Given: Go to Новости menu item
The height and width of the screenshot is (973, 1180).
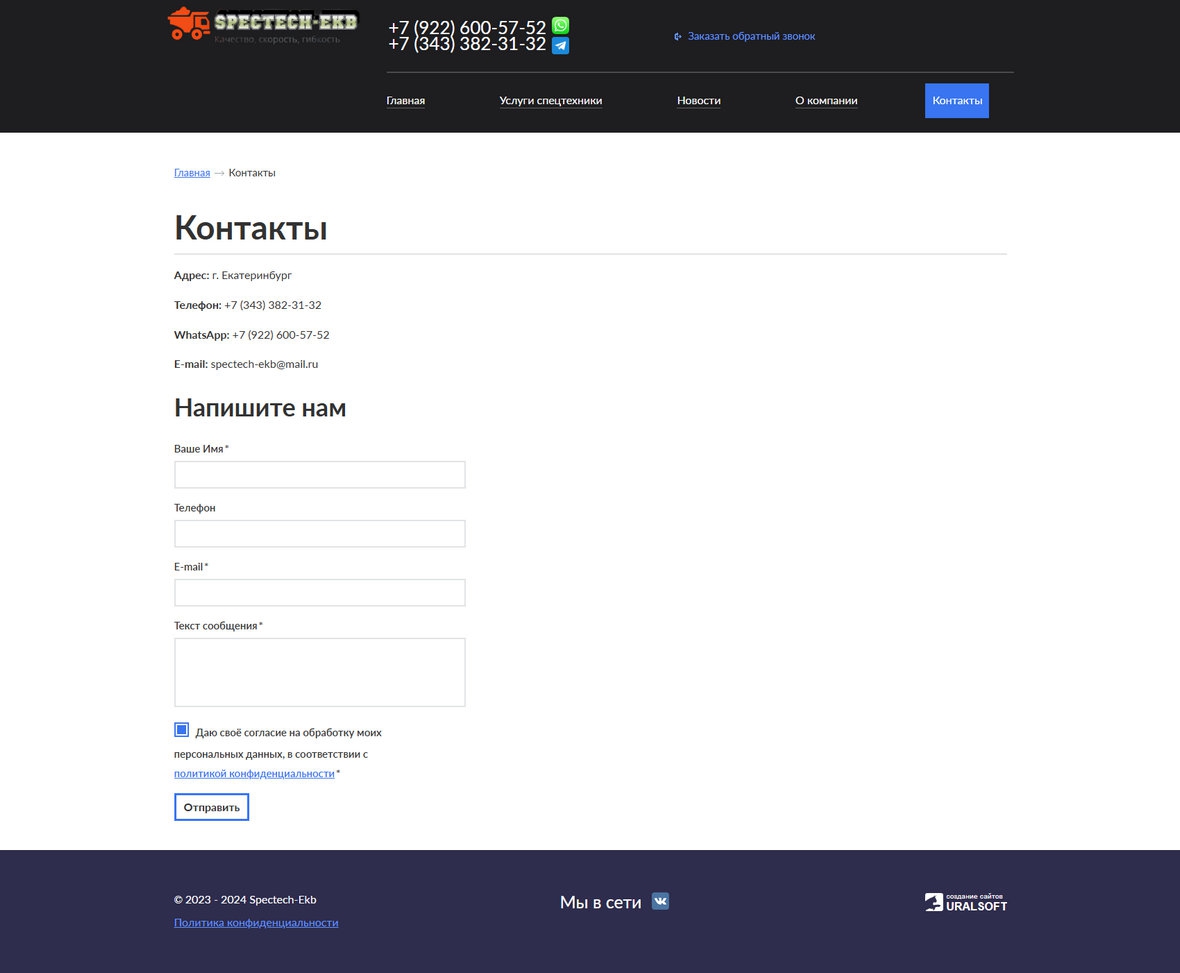Looking at the screenshot, I should point(698,101).
